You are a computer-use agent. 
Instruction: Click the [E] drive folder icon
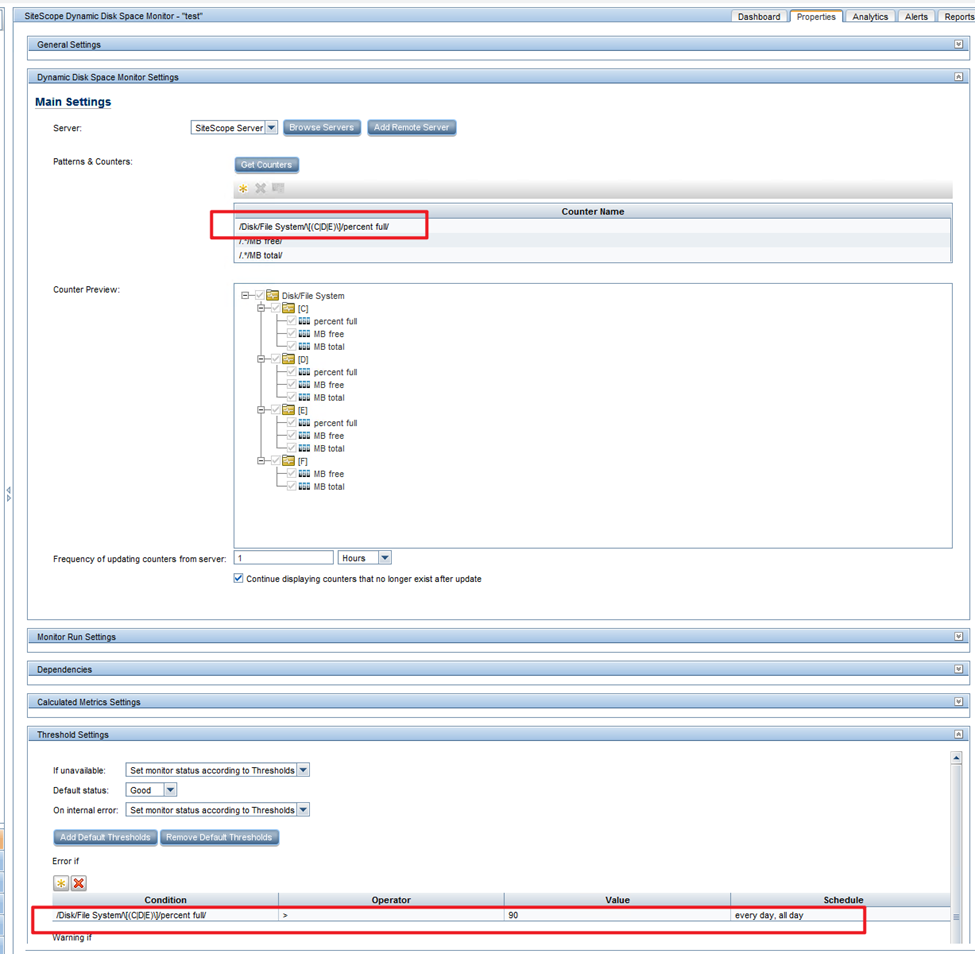click(289, 410)
